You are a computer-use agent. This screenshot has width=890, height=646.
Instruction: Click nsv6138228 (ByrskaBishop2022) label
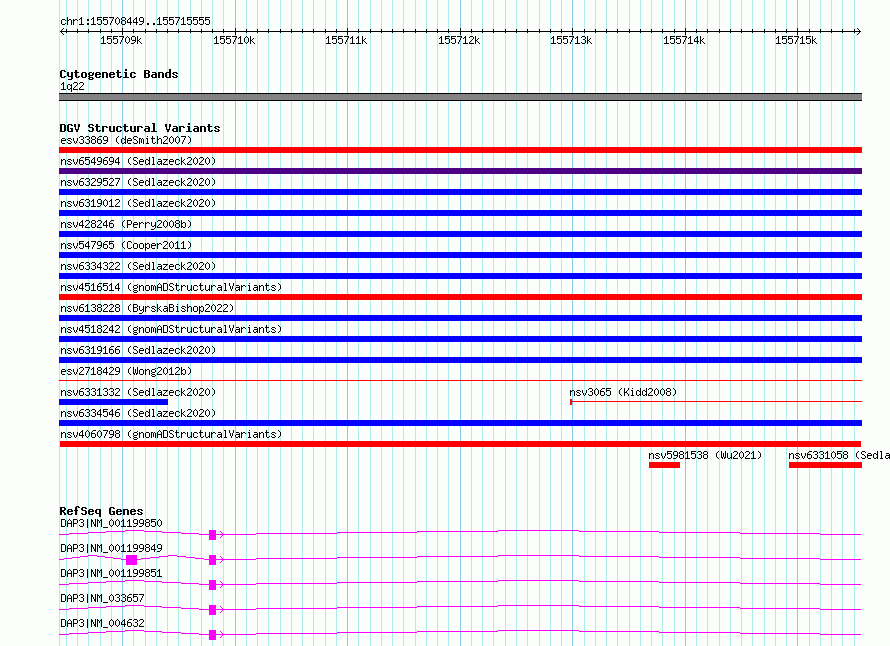[x=147, y=308]
